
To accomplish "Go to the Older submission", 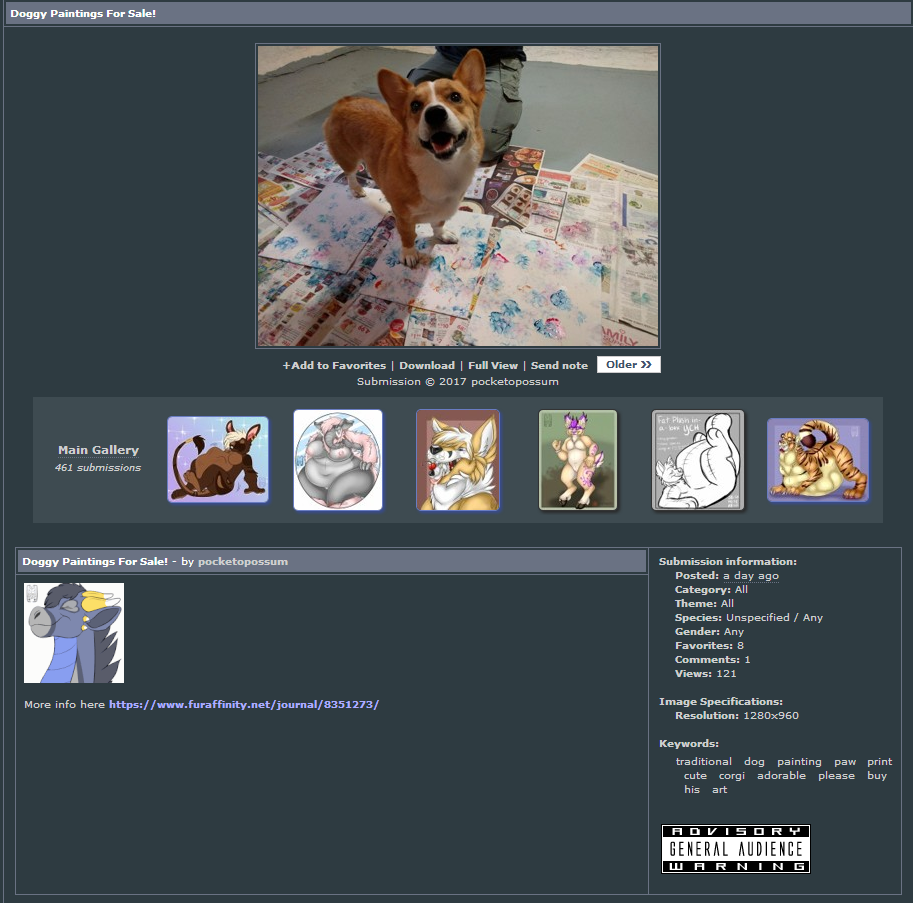I will pyautogui.click(x=629, y=364).
